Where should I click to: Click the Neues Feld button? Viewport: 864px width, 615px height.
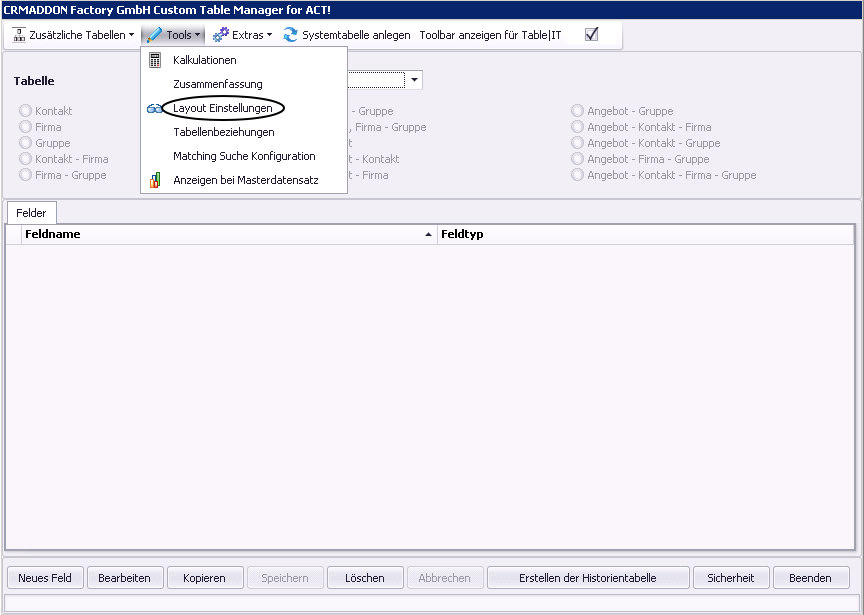[45, 578]
